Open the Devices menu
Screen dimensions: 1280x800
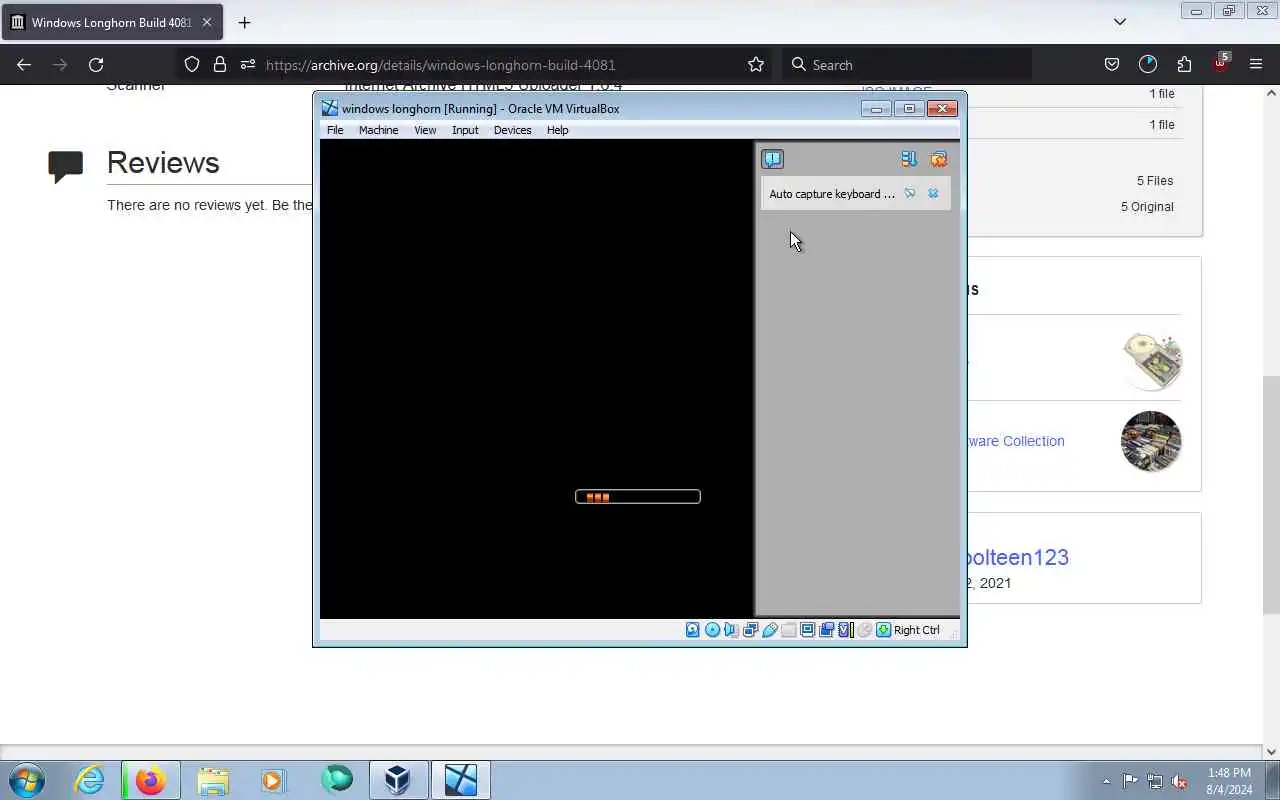tap(512, 130)
